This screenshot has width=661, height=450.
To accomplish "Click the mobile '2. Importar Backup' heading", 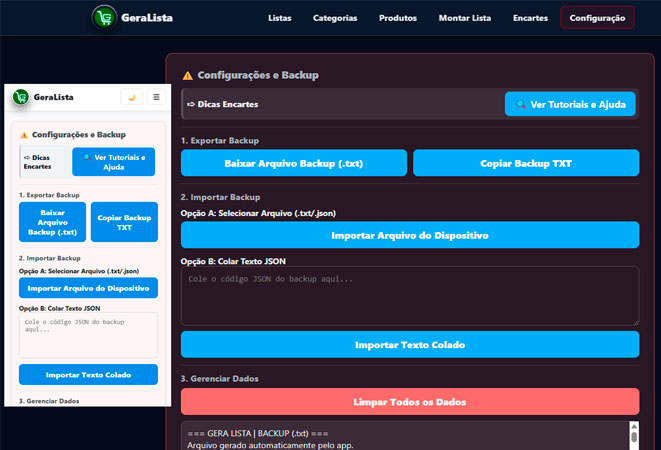I will (x=50, y=258).
